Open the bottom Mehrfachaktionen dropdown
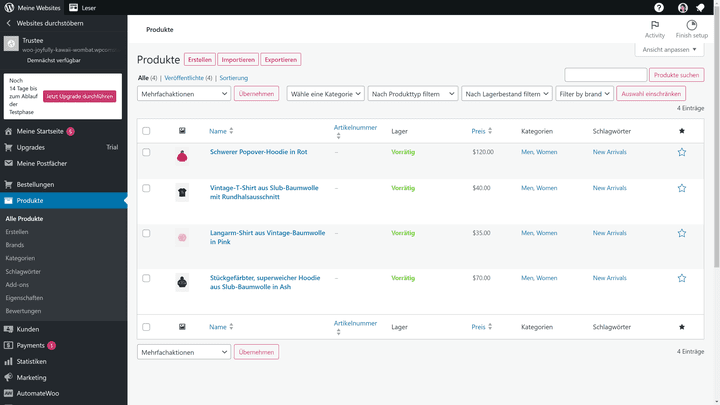720x405 pixels. (x=184, y=352)
